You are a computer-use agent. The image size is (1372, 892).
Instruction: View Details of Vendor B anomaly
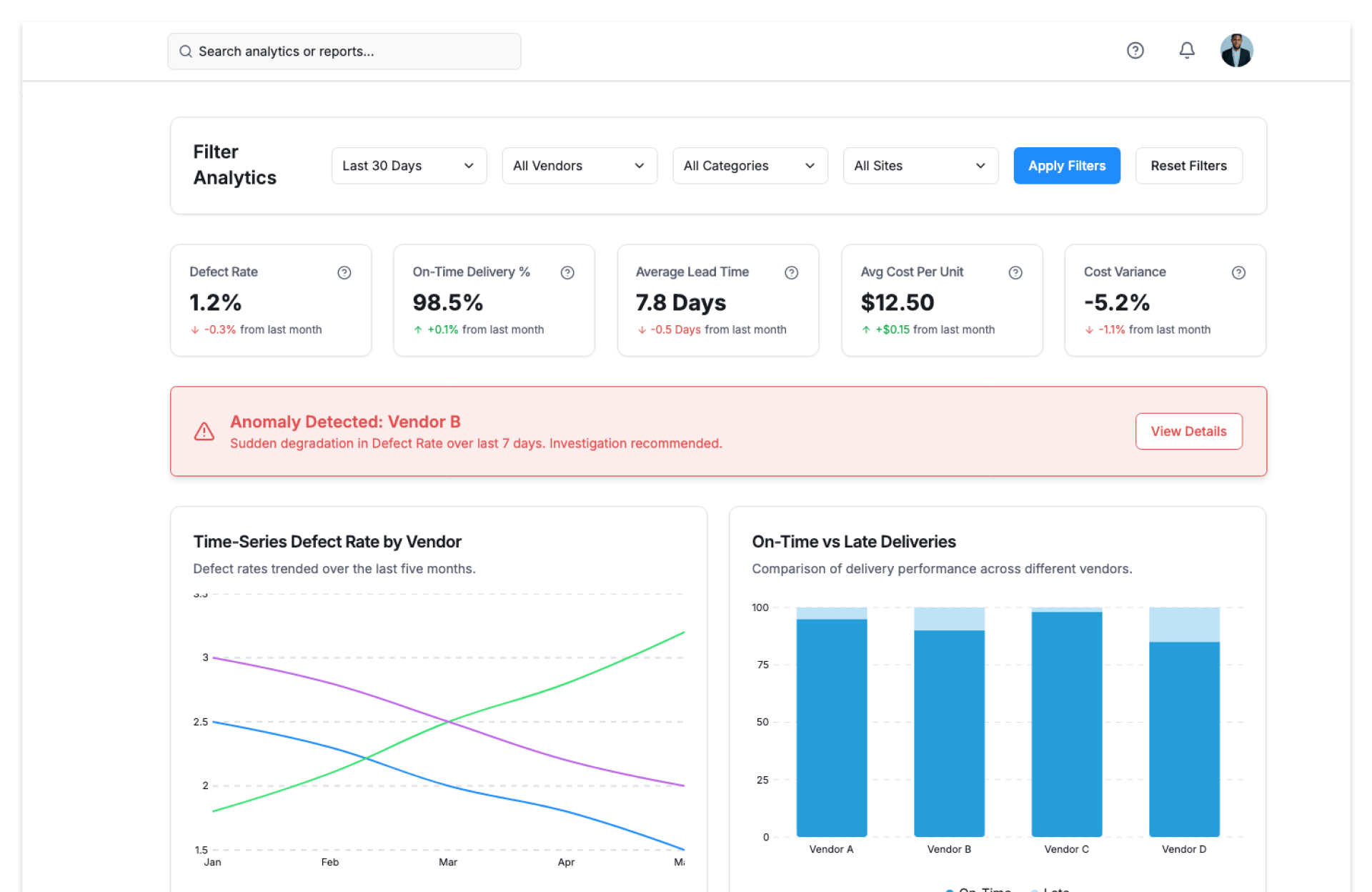(x=1188, y=432)
